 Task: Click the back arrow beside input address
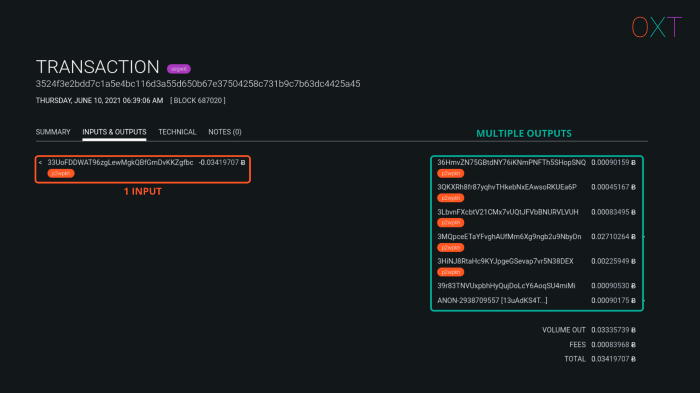point(40,163)
